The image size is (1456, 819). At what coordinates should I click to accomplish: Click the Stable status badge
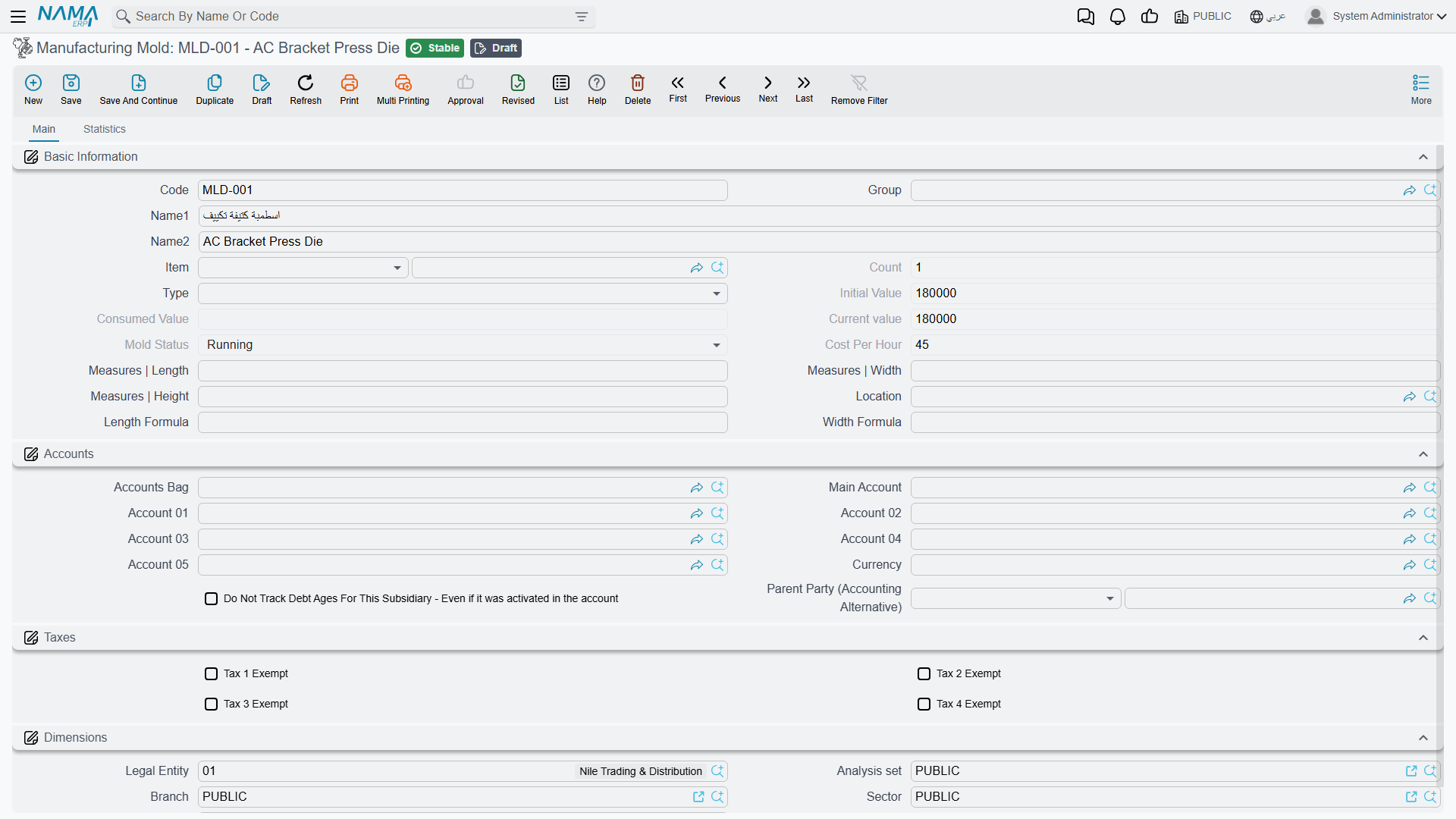click(435, 48)
